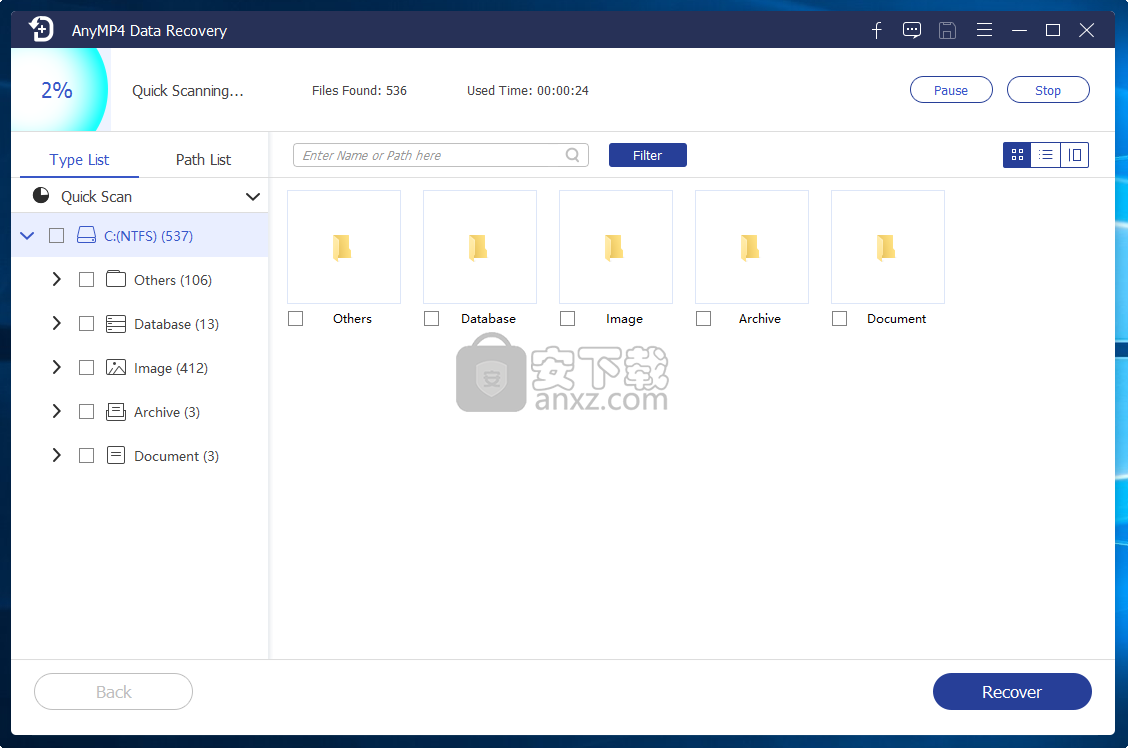This screenshot has height=748, width=1128.
Task: Switch to the Path List tab
Action: point(202,158)
